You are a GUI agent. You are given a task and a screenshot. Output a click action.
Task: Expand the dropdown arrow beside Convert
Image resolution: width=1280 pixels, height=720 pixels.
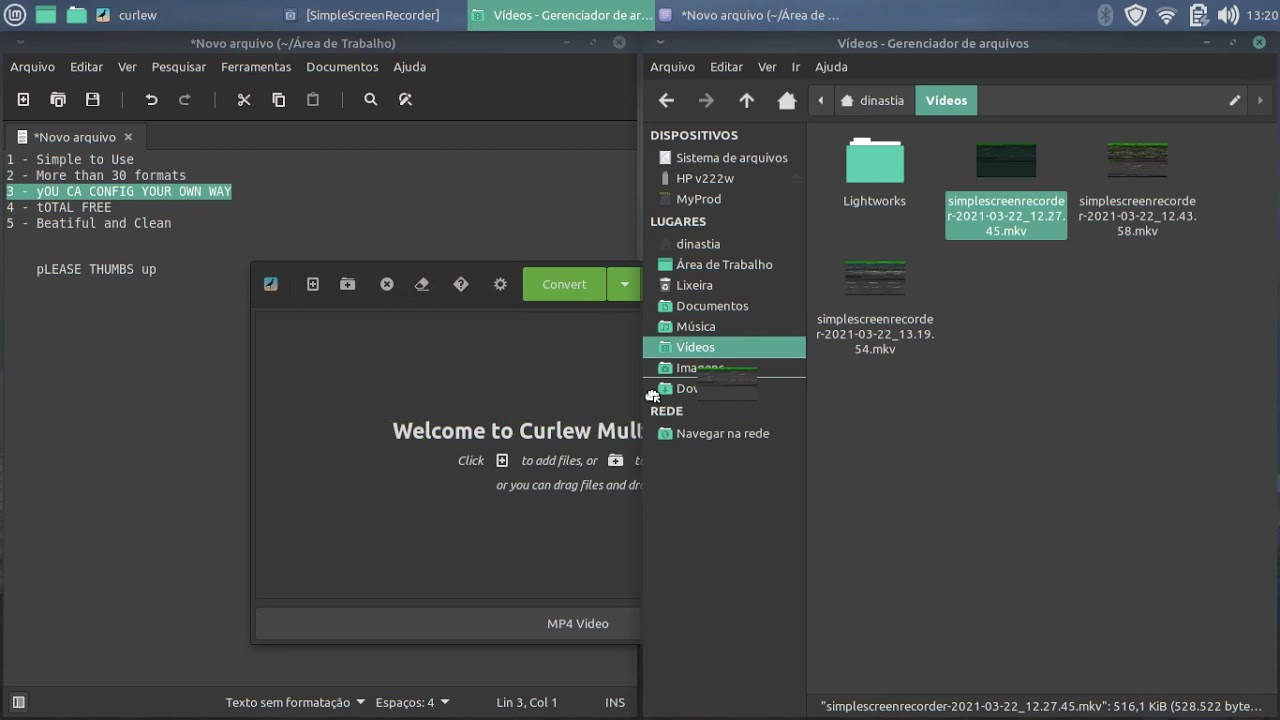point(624,284)
